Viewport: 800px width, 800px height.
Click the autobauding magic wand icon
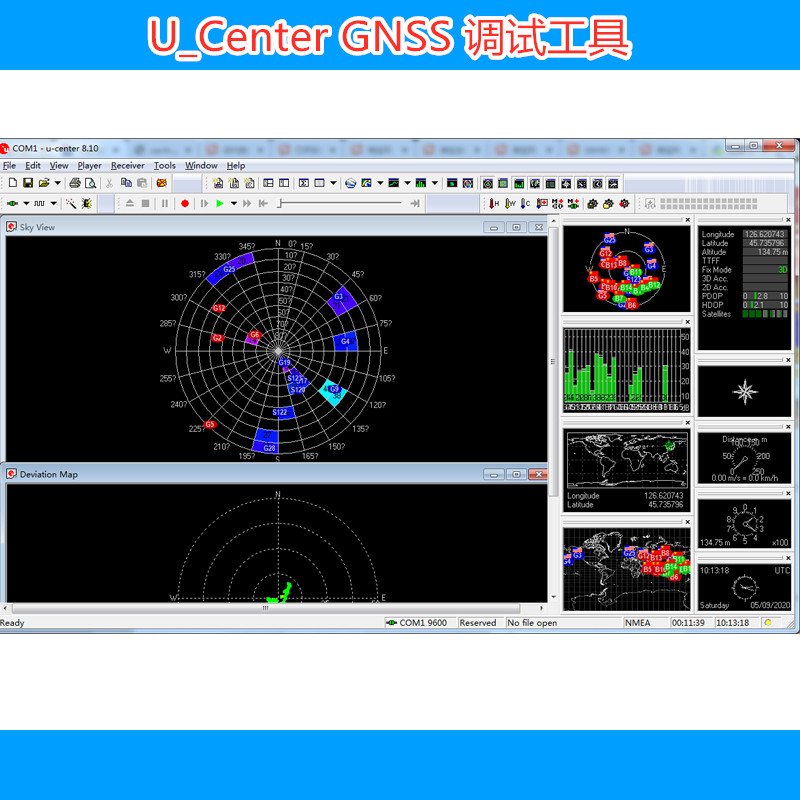tap(71, 204)
